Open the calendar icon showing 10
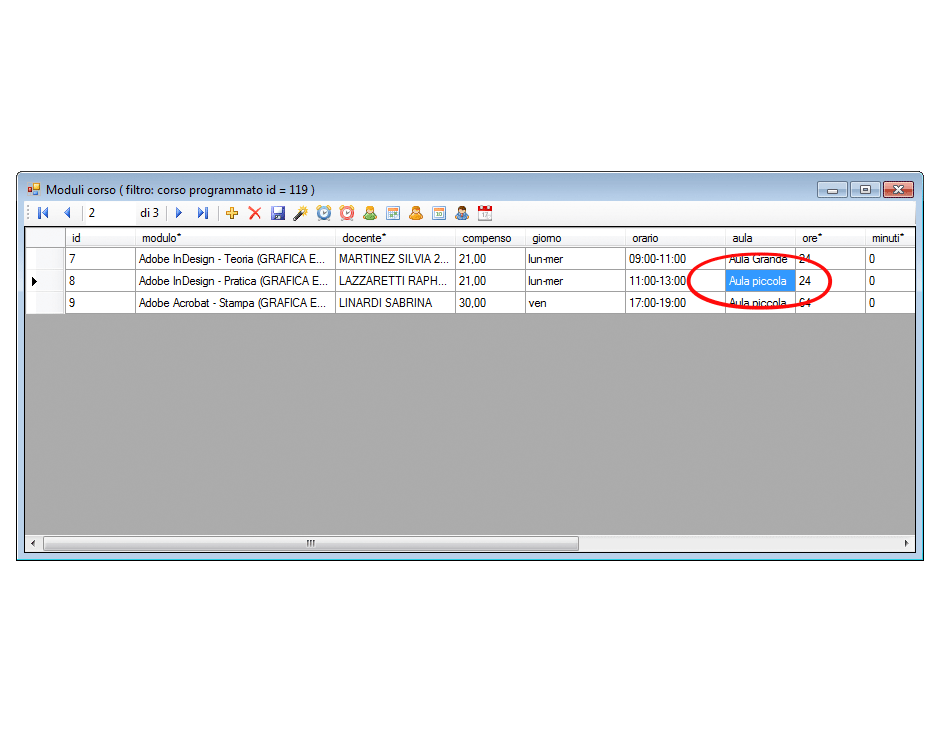Viewport: 940px width, 732px height. [x=439, y=213]
